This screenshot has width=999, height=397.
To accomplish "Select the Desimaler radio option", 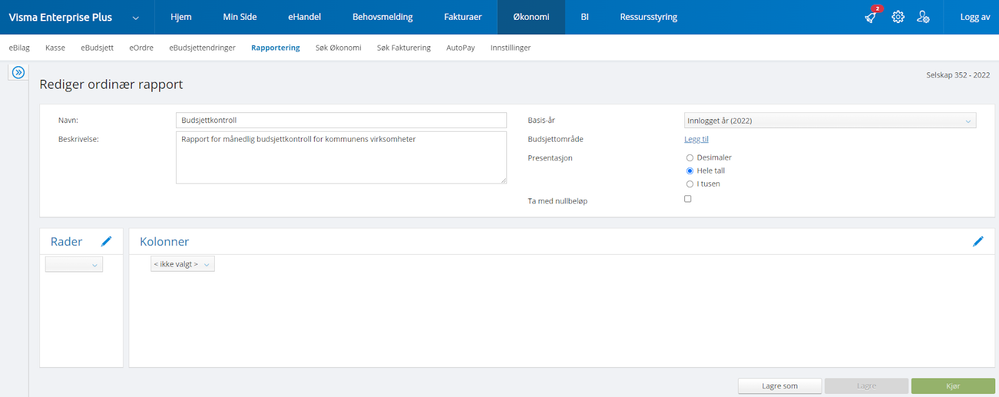I will point(689,157).
